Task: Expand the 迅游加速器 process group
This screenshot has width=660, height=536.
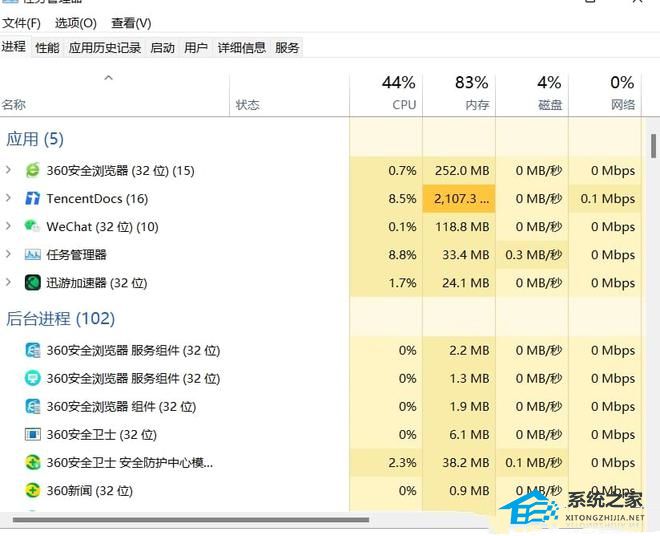Action: pyautogui.click(x=8, y=282)
